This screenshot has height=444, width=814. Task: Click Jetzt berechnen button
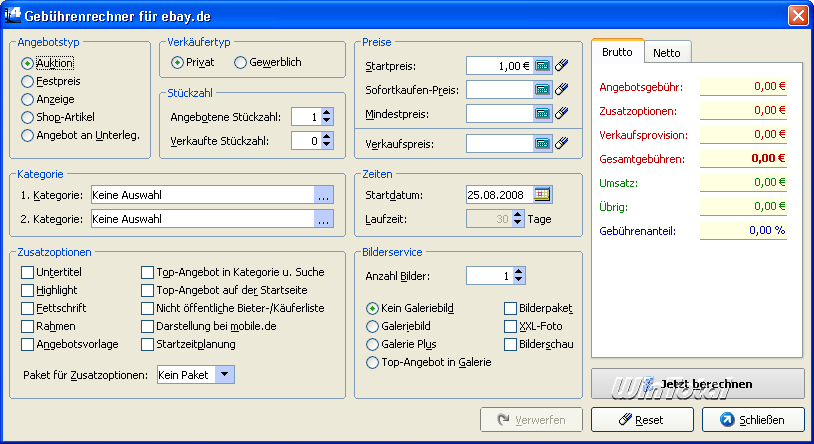point(698,384)
